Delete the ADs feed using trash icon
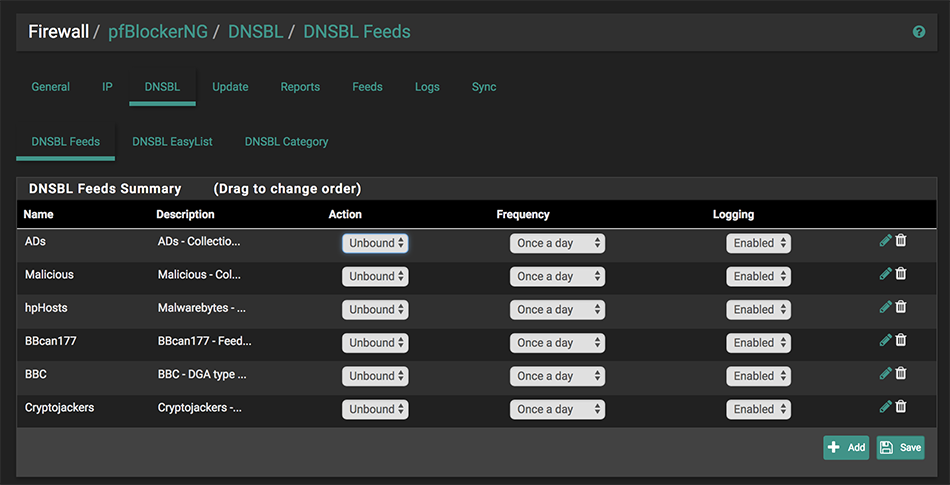This screenshot has width=950, height=485. click(x=901, y=241)
